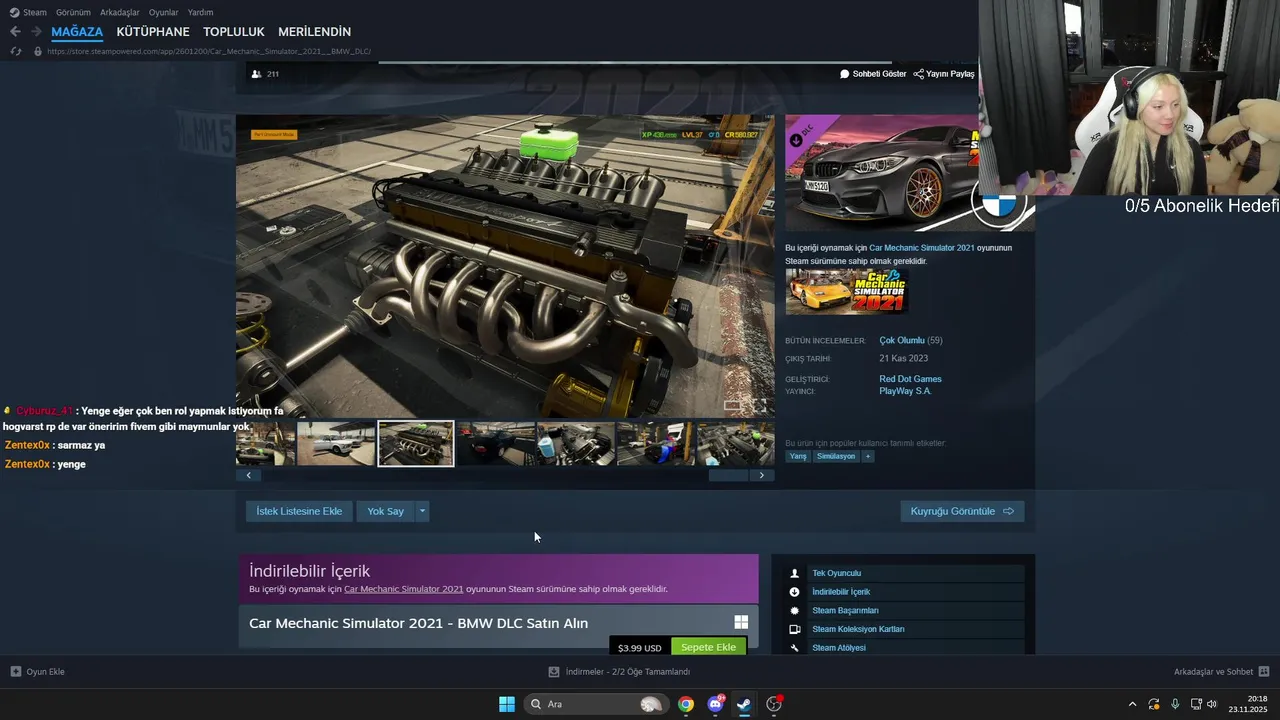Screen dimensions: 1280x720
Task: Reload the store page
Action: [x=15, y=51]
